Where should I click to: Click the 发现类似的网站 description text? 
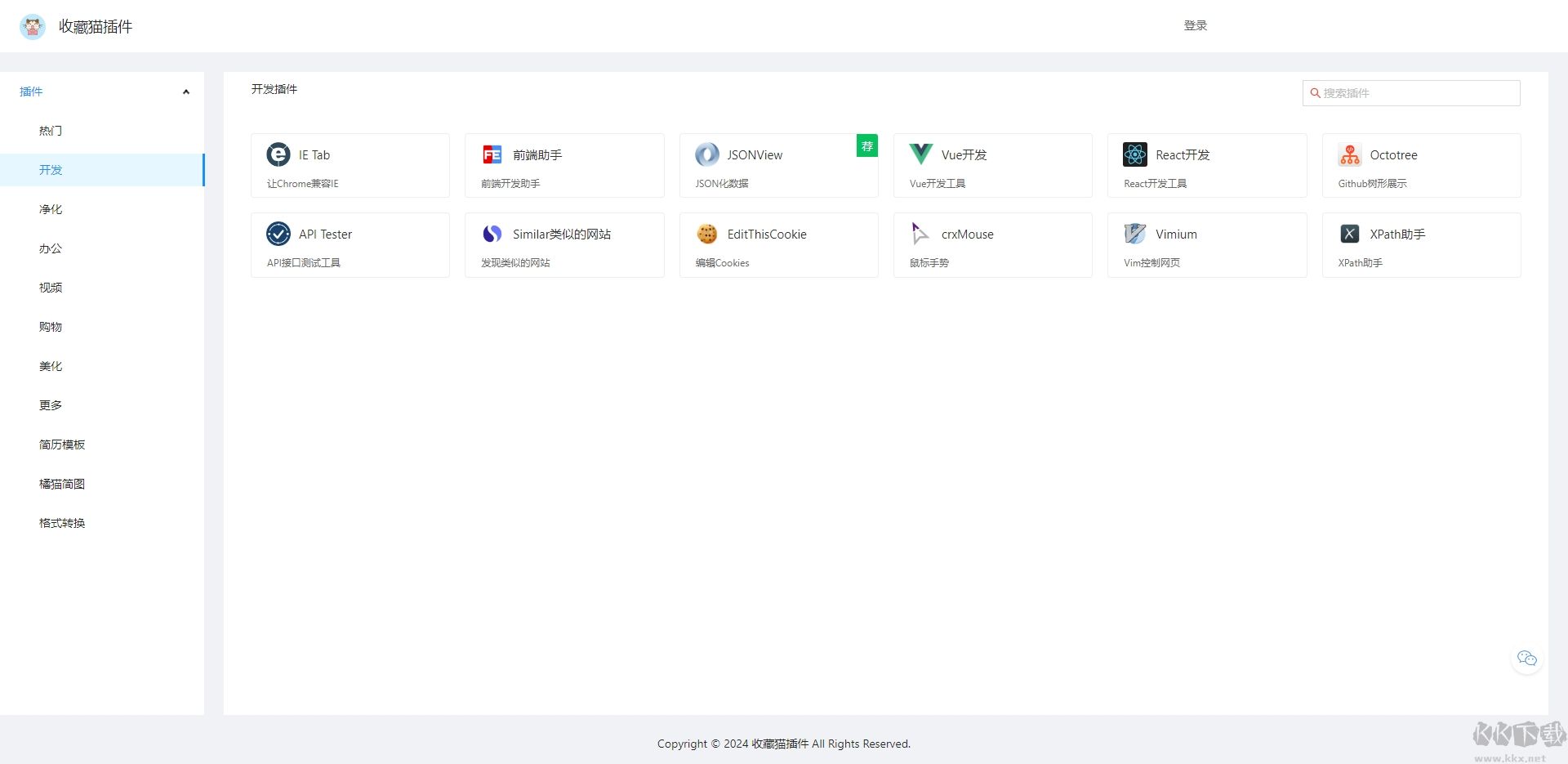(x=515, y=262)
